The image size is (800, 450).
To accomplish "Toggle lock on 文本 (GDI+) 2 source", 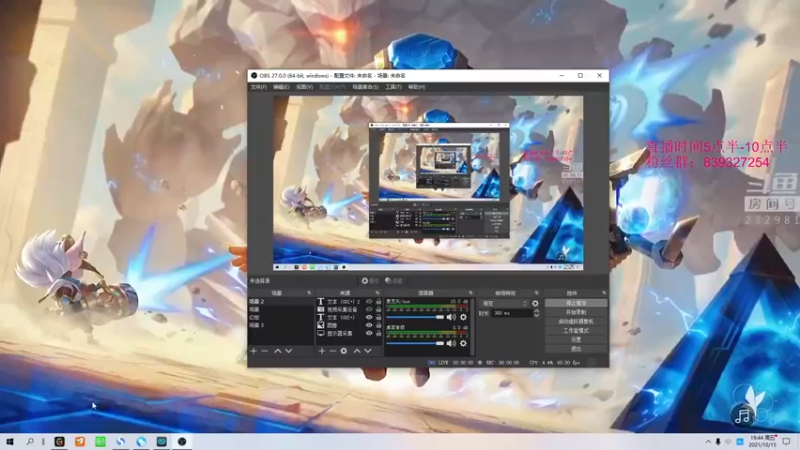I will pos(379,302).
